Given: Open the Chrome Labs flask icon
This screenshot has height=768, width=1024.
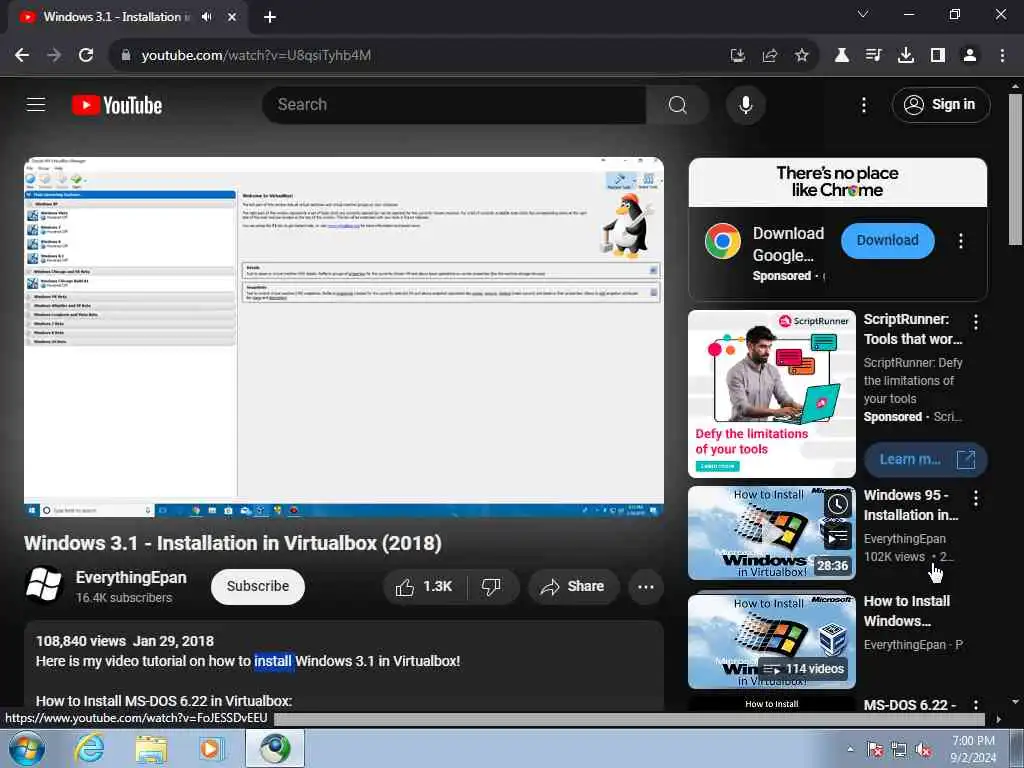Looking at the screenshot, I should (x=842, y=56).
